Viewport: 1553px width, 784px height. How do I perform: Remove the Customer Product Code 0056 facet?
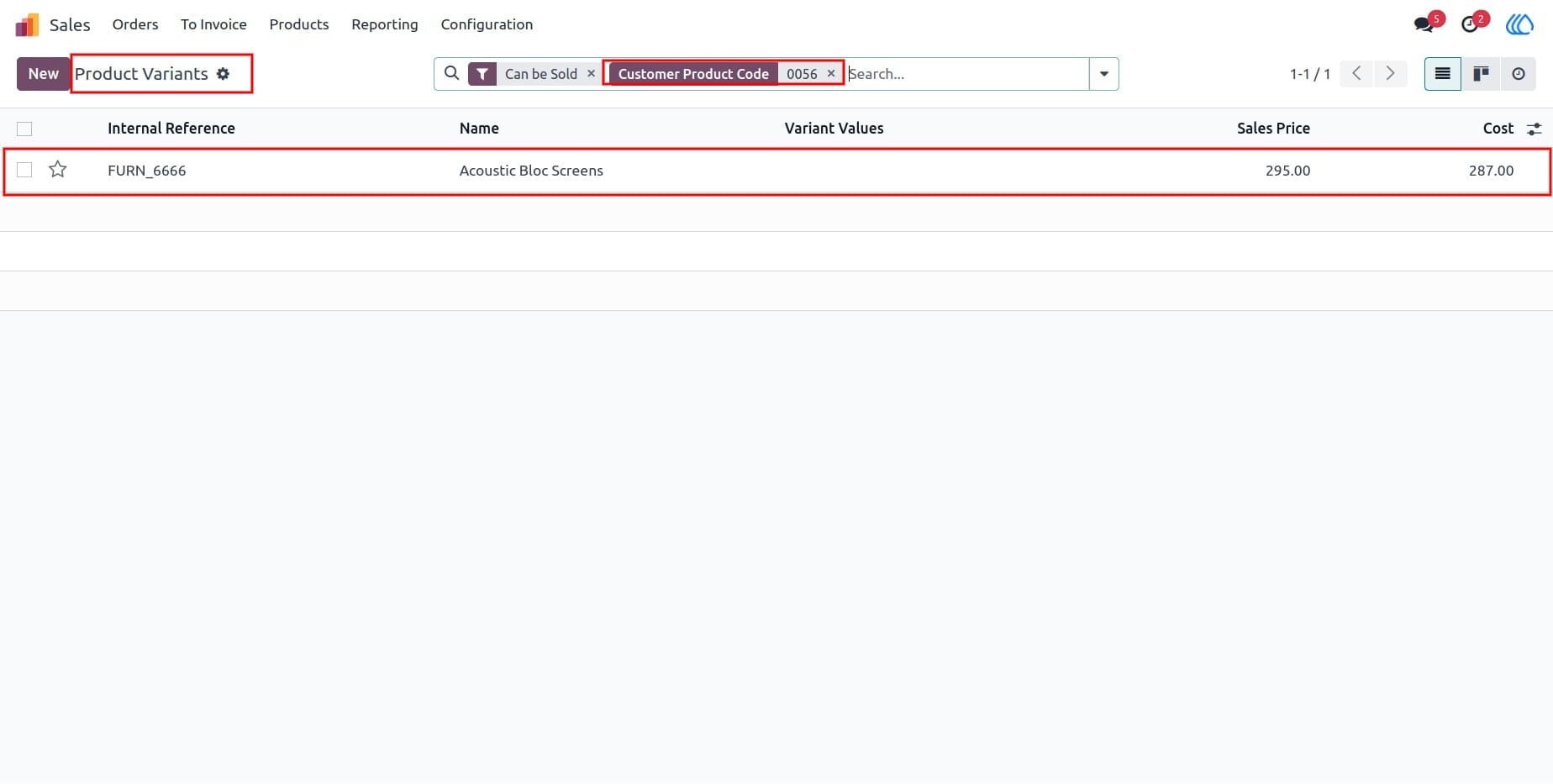tap(831, 74)
